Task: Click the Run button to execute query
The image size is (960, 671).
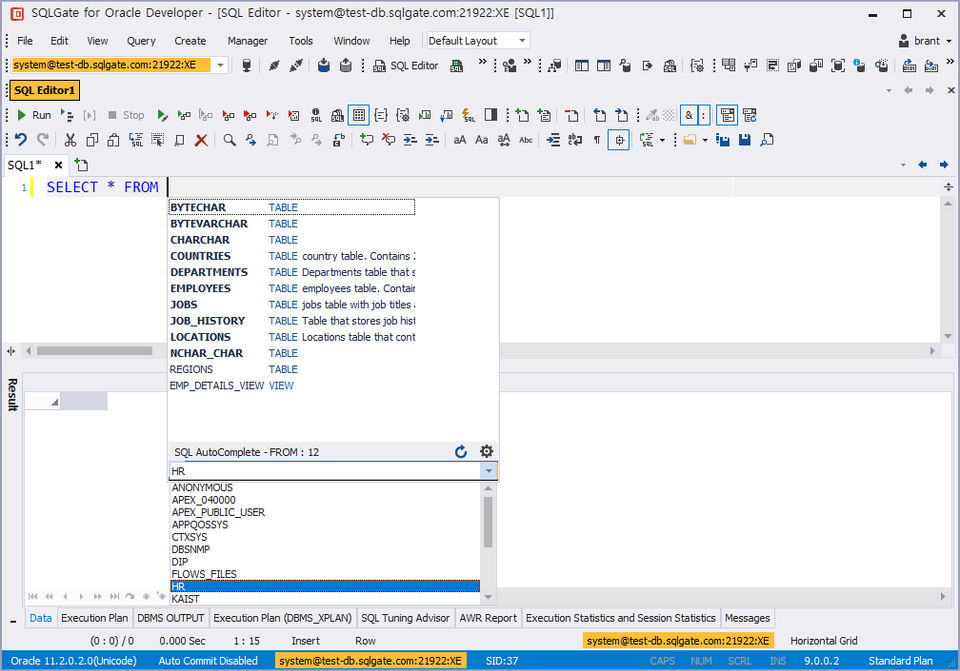Action: 35,114
